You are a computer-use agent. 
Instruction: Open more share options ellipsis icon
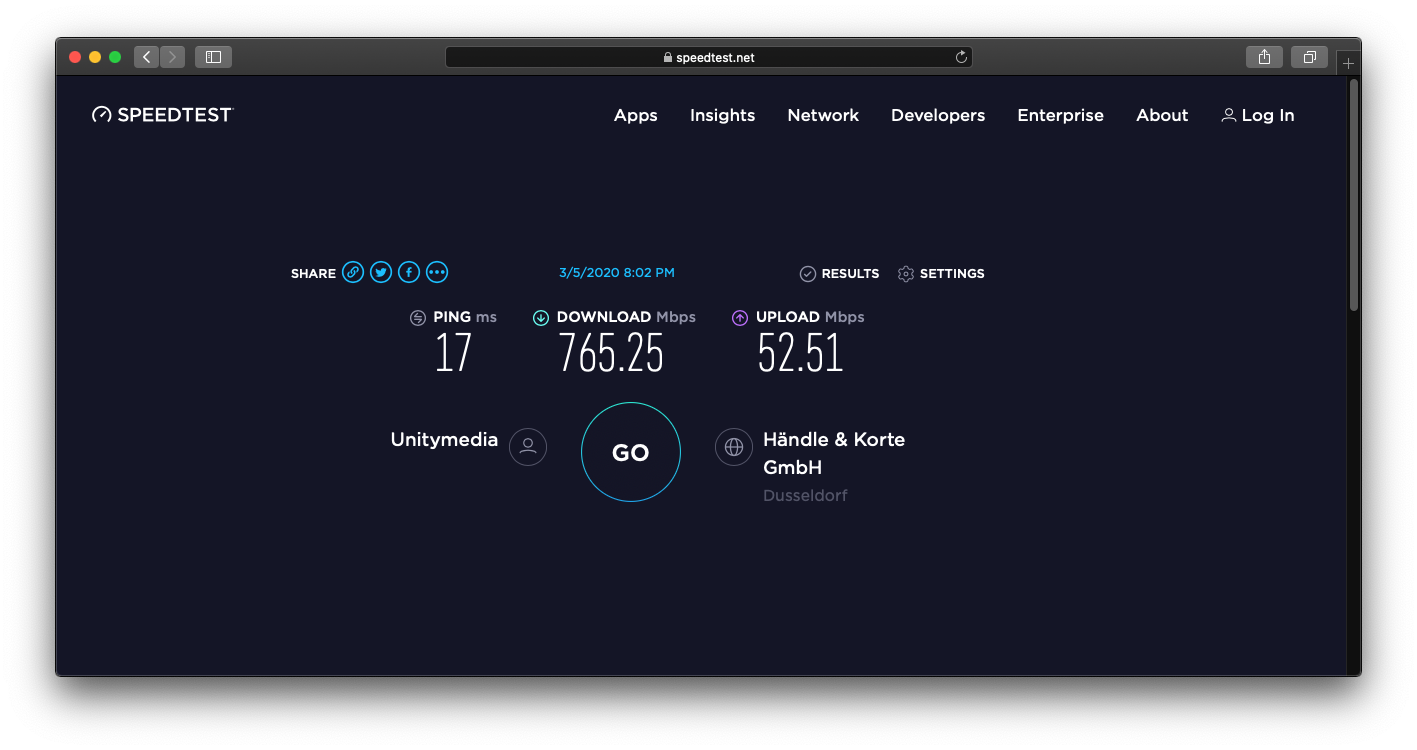[x=437, y=272]
